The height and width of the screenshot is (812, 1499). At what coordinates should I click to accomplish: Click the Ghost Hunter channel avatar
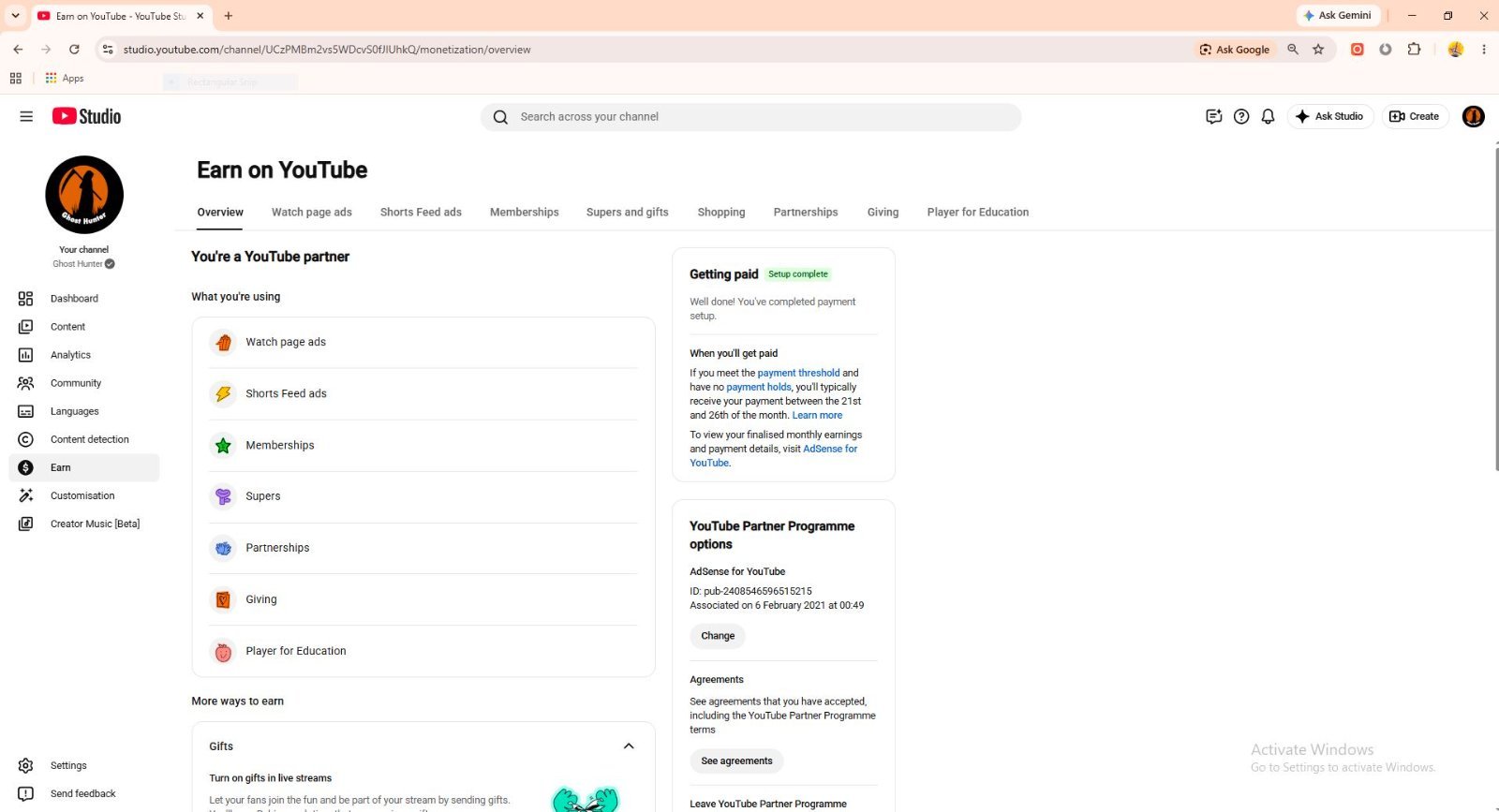point(84,195)
